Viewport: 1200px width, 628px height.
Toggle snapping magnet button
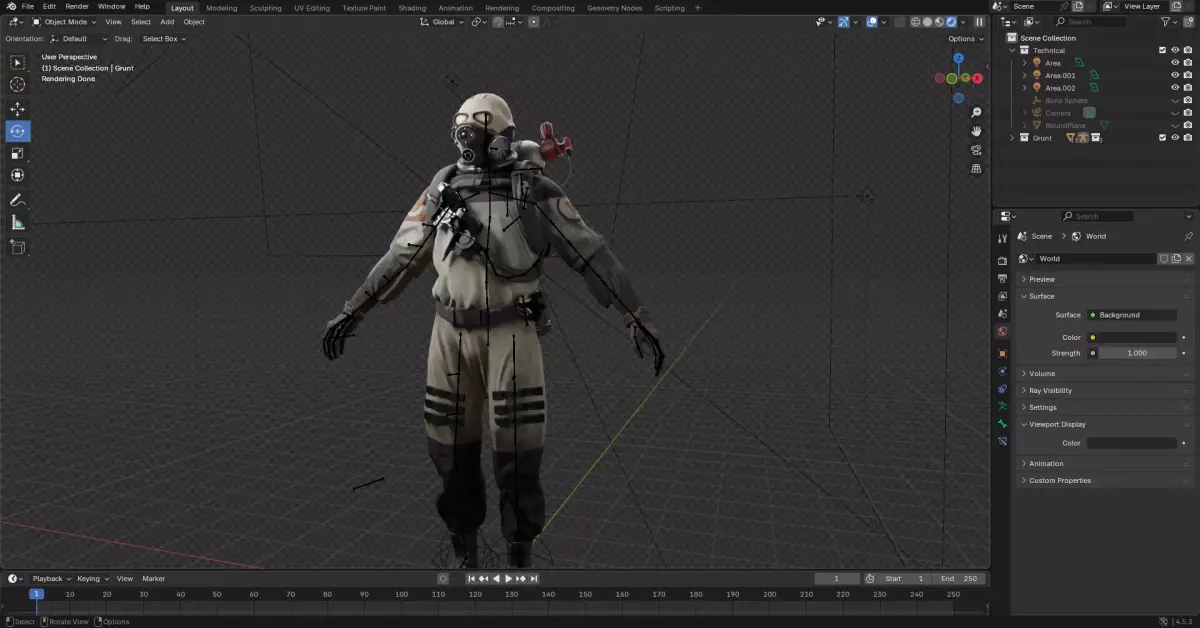pos(497,22)
